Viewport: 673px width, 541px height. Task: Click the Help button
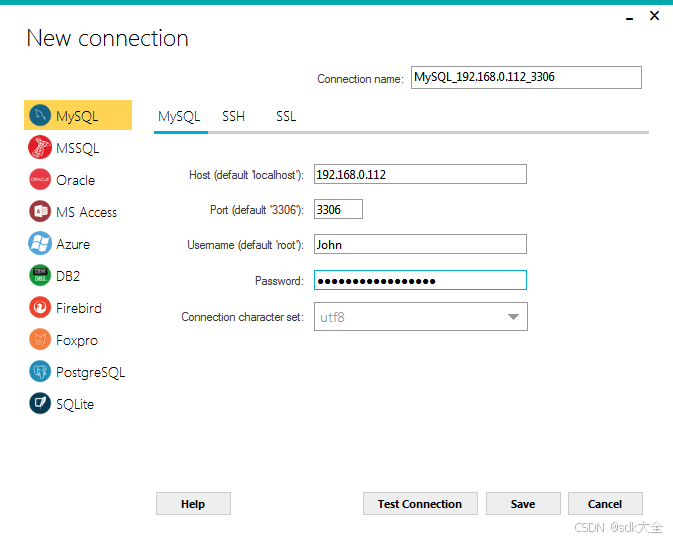tap(193, 504)
